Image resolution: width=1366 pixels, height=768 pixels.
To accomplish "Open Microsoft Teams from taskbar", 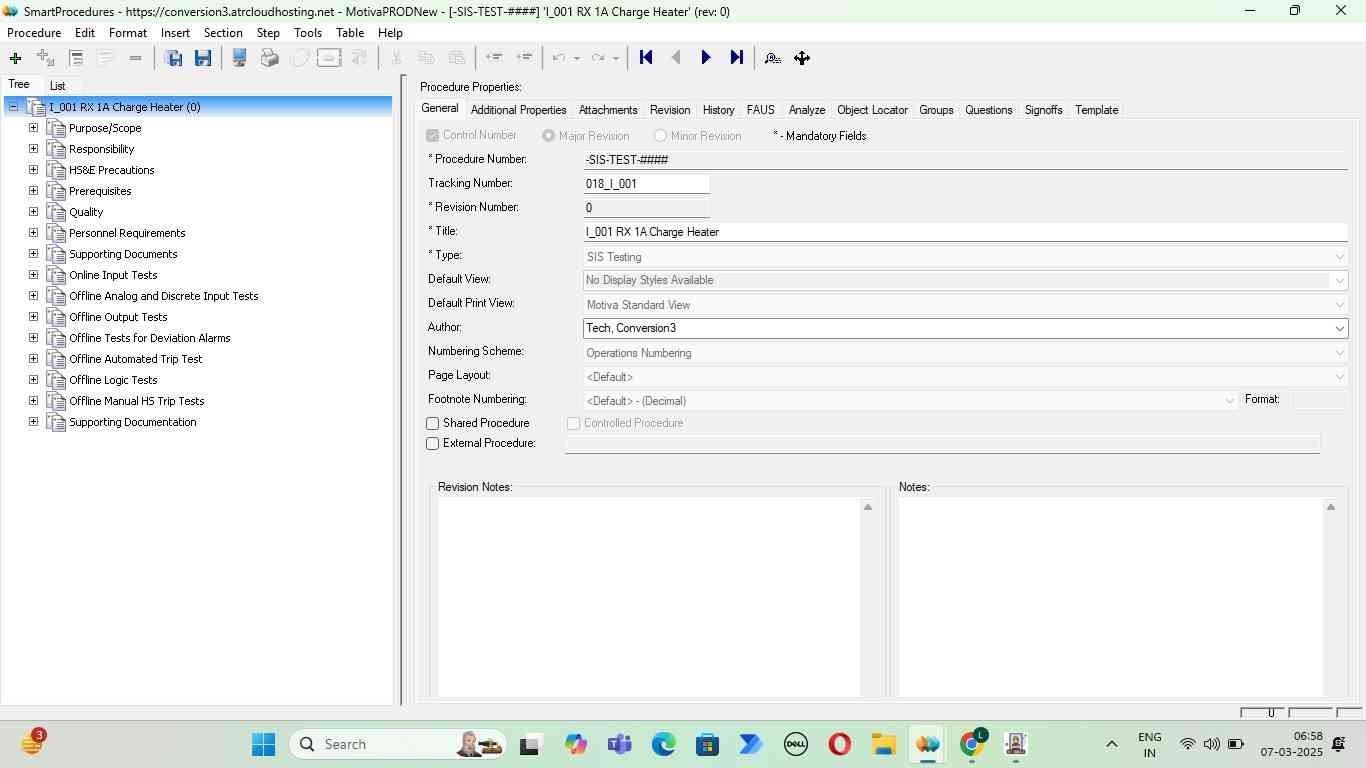I will (619, 744).
